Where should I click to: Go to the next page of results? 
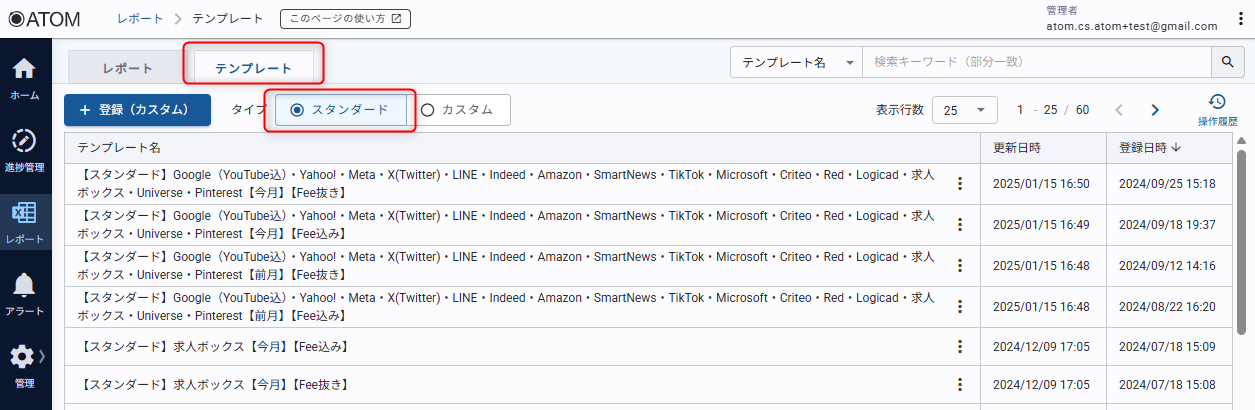pyautogui.click(x=1155, y=110)
